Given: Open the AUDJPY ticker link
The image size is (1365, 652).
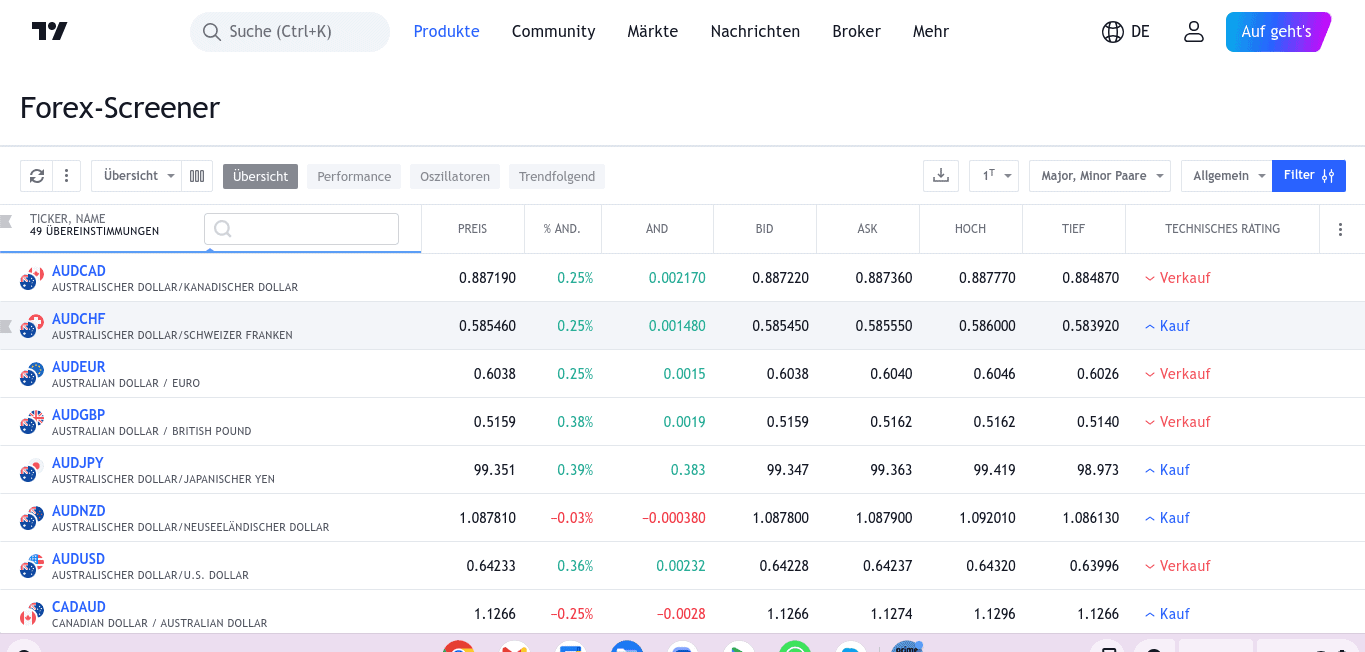Looking at the screenshot, I should click(78, 463).
